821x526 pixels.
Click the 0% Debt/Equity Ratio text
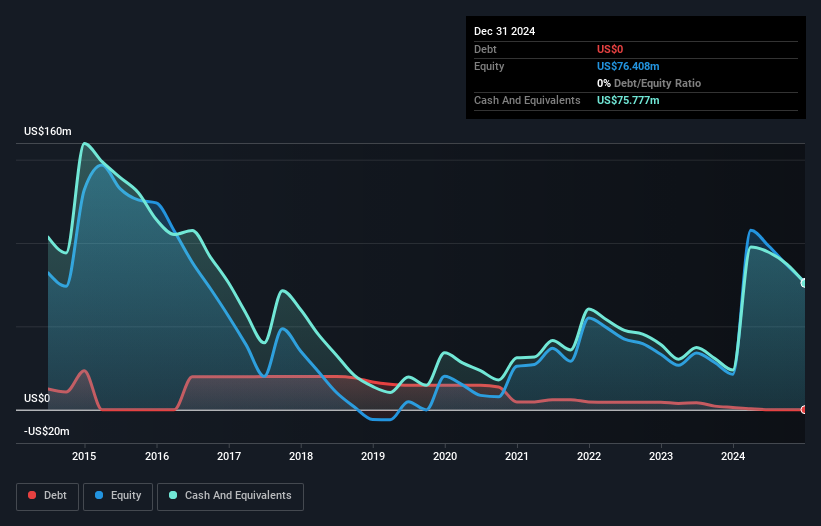649,83
